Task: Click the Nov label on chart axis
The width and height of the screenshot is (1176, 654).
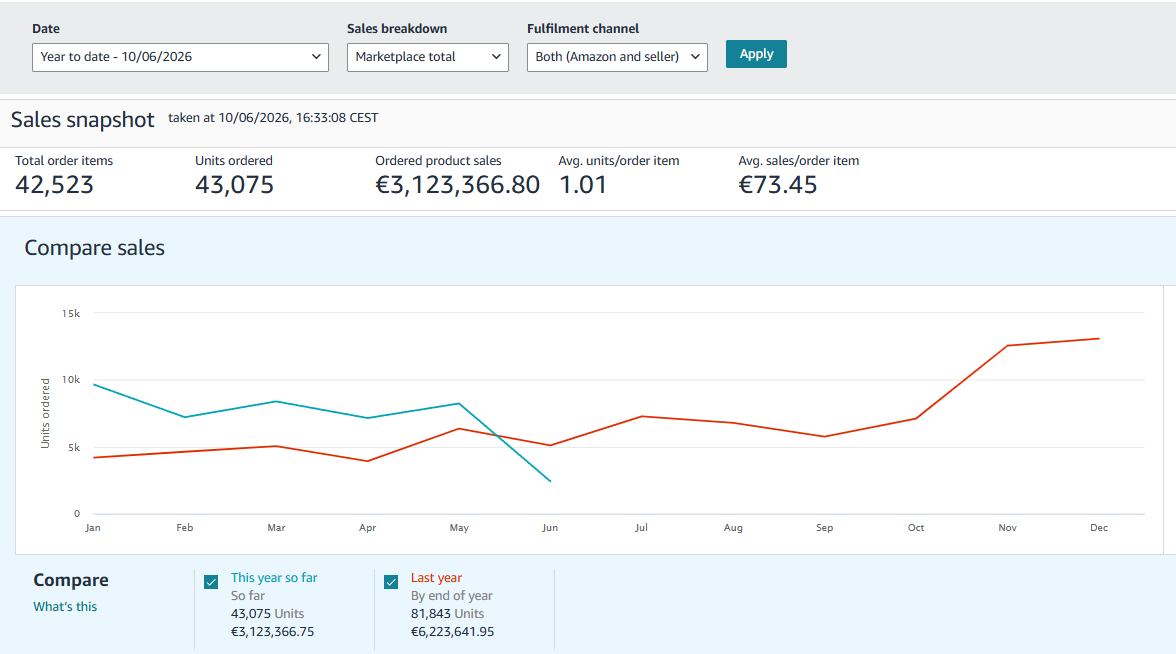Action: tap(1007, 527)
